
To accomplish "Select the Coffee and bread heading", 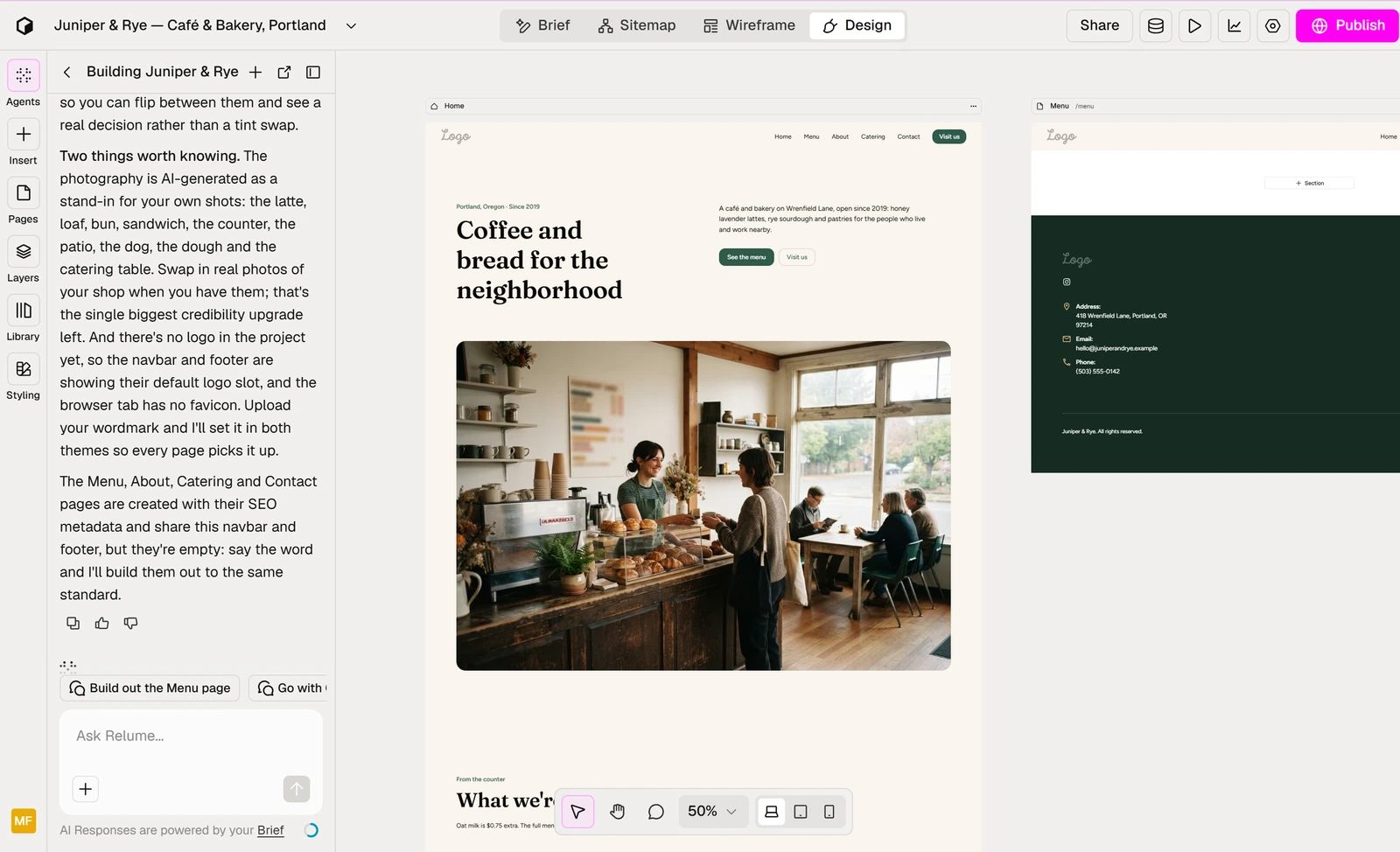I will tap(539, 260).
